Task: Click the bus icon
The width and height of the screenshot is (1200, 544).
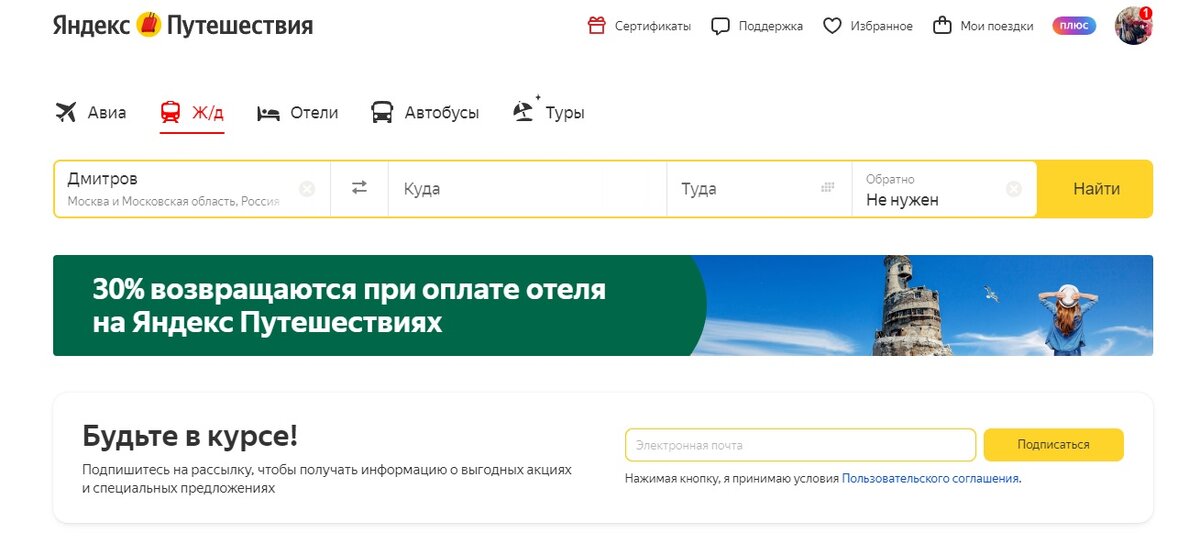Action: click(x=382, y=112)
